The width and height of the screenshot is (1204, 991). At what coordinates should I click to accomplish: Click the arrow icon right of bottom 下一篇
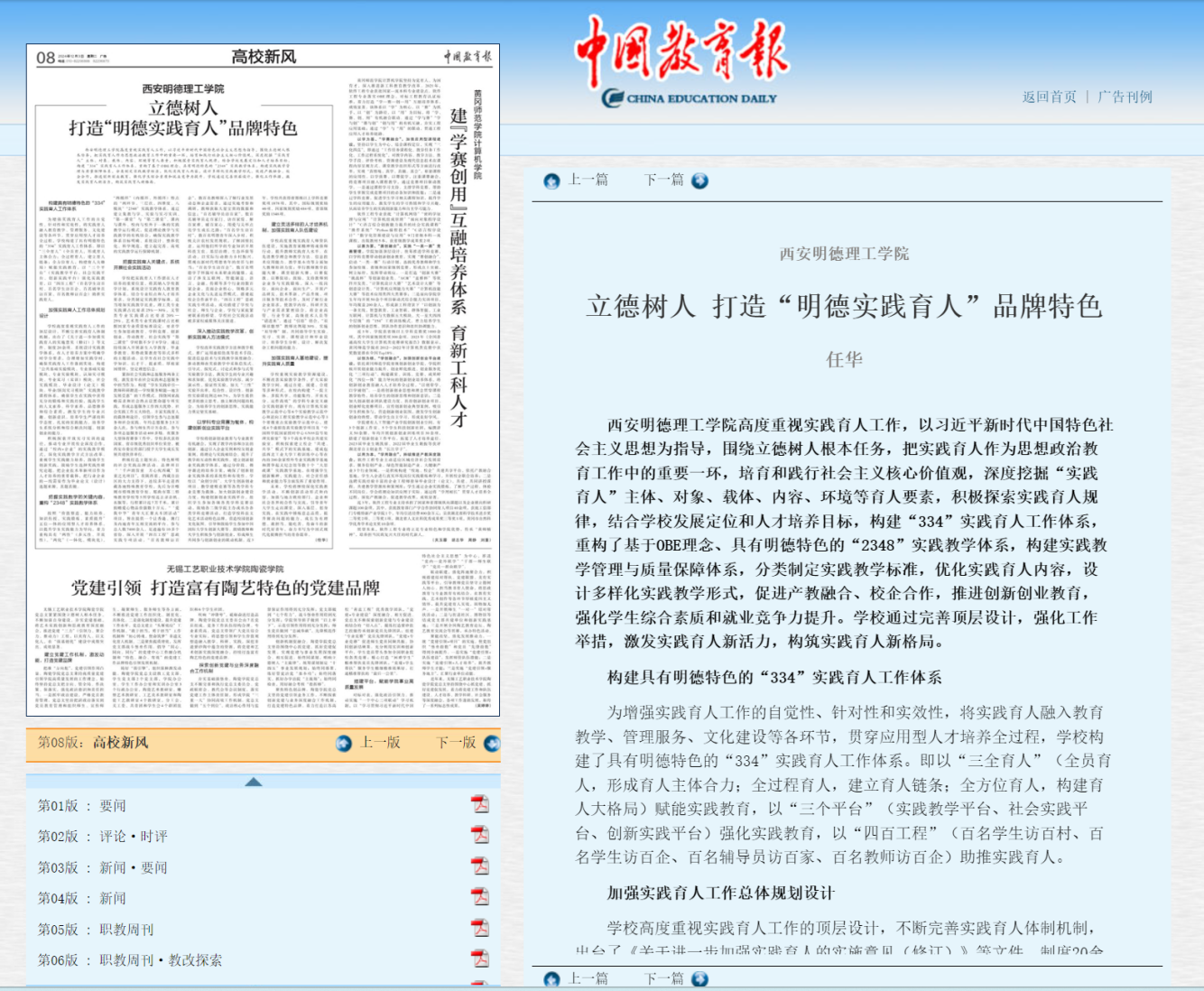tap(699, 978)
